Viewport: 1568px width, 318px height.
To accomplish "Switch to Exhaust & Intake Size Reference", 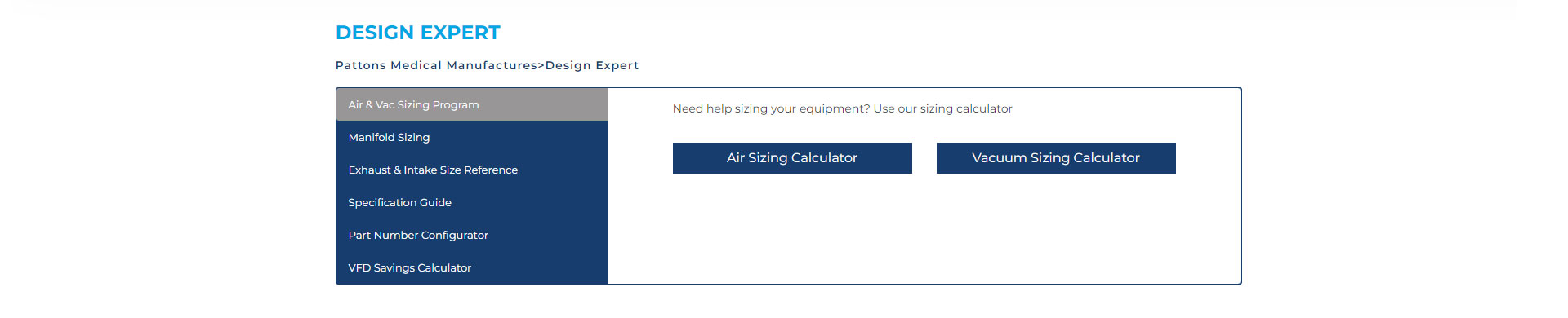I will click(x=471, y=170).
